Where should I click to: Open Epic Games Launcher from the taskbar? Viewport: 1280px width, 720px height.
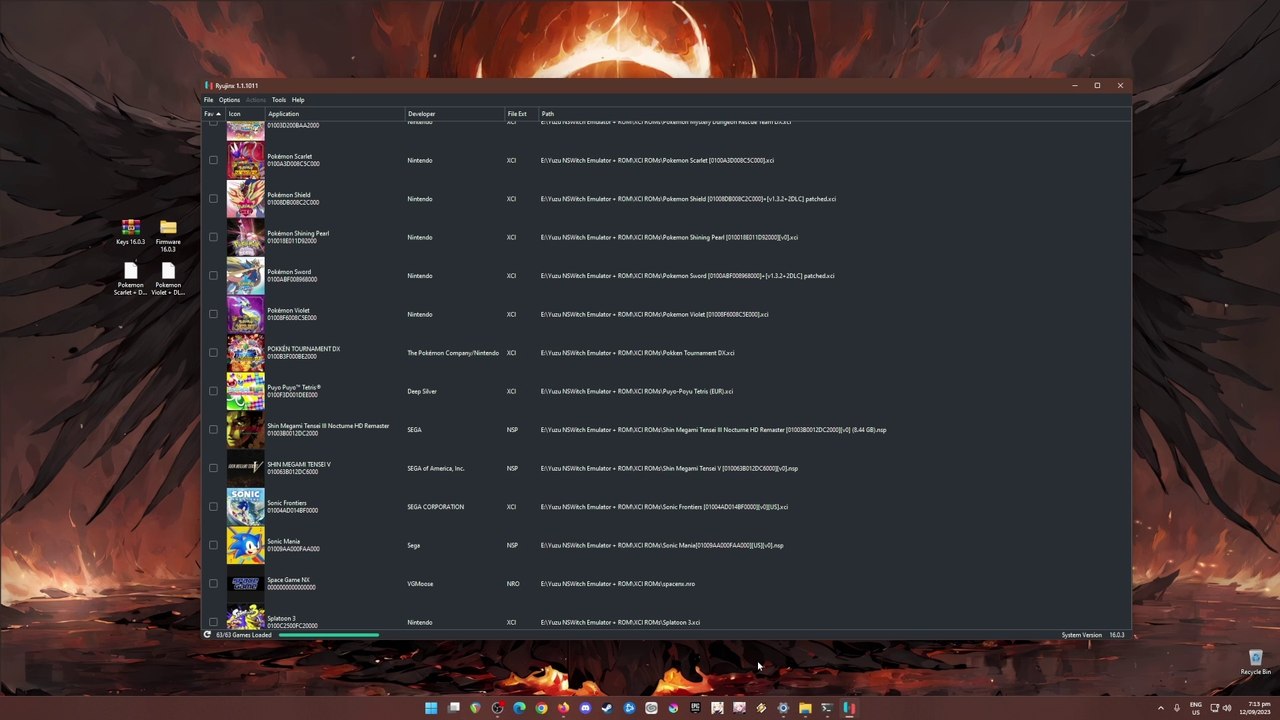pos(695,708)
